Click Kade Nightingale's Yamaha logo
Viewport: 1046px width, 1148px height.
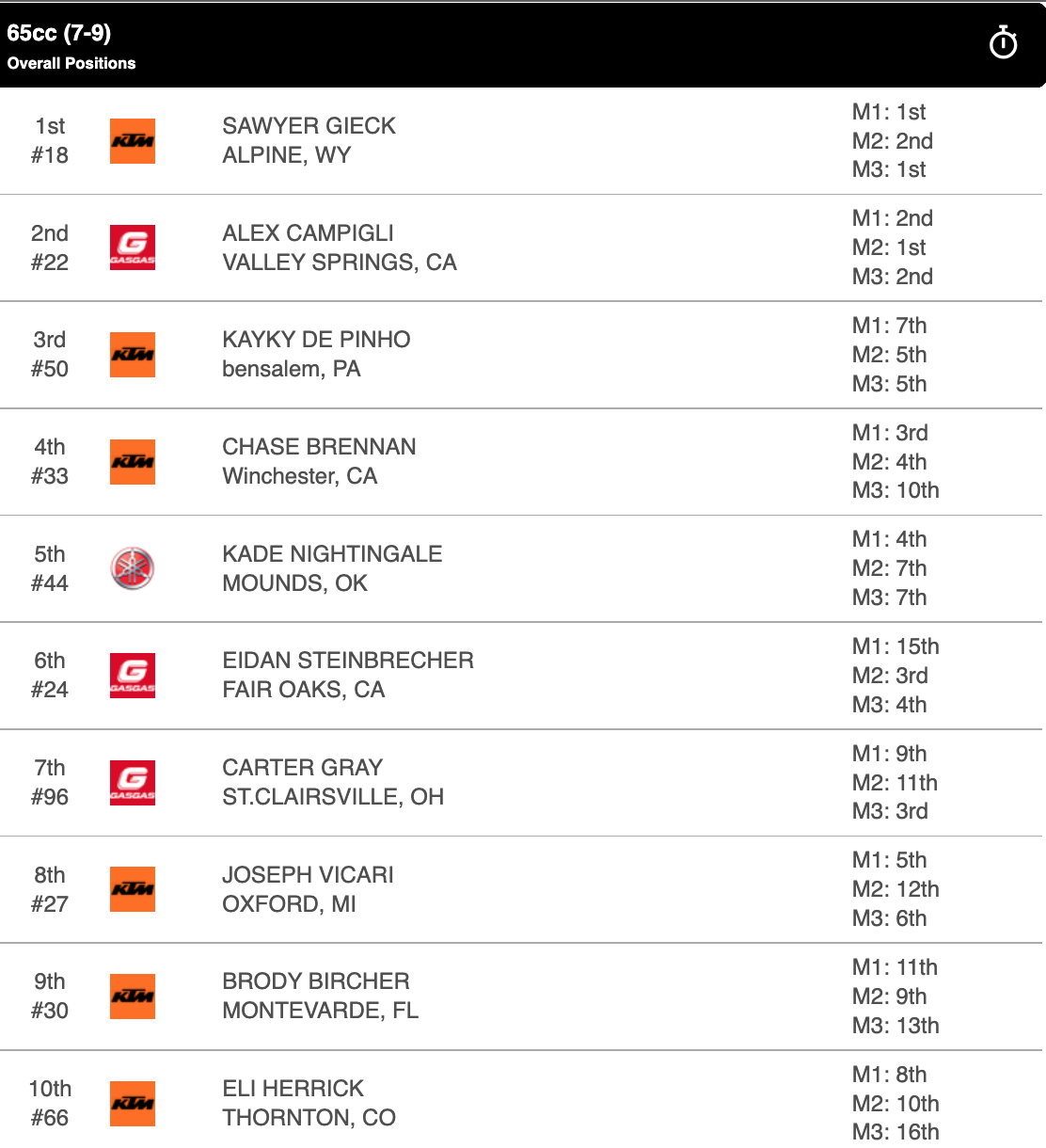[133, 568]
